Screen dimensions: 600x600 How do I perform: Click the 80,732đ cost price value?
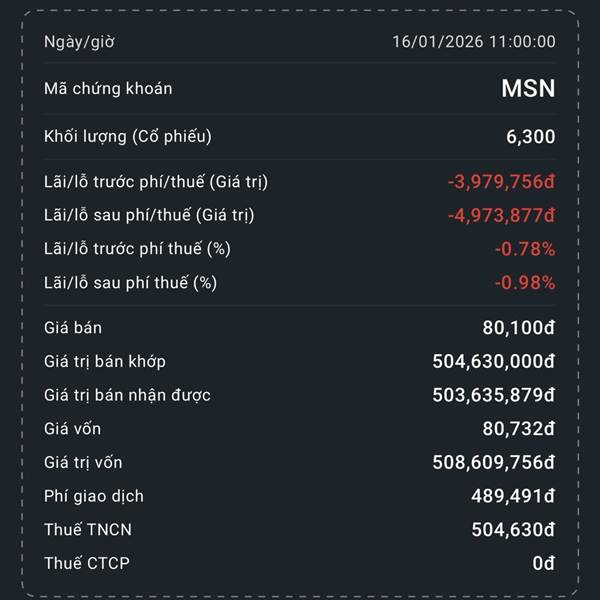coord(519,429)
